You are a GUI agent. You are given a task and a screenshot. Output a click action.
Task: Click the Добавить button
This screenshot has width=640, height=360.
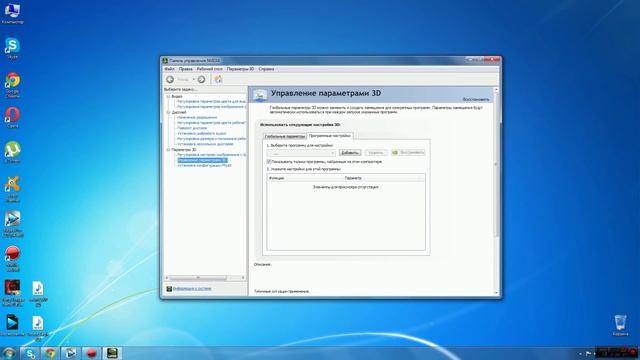pos(350,153)
